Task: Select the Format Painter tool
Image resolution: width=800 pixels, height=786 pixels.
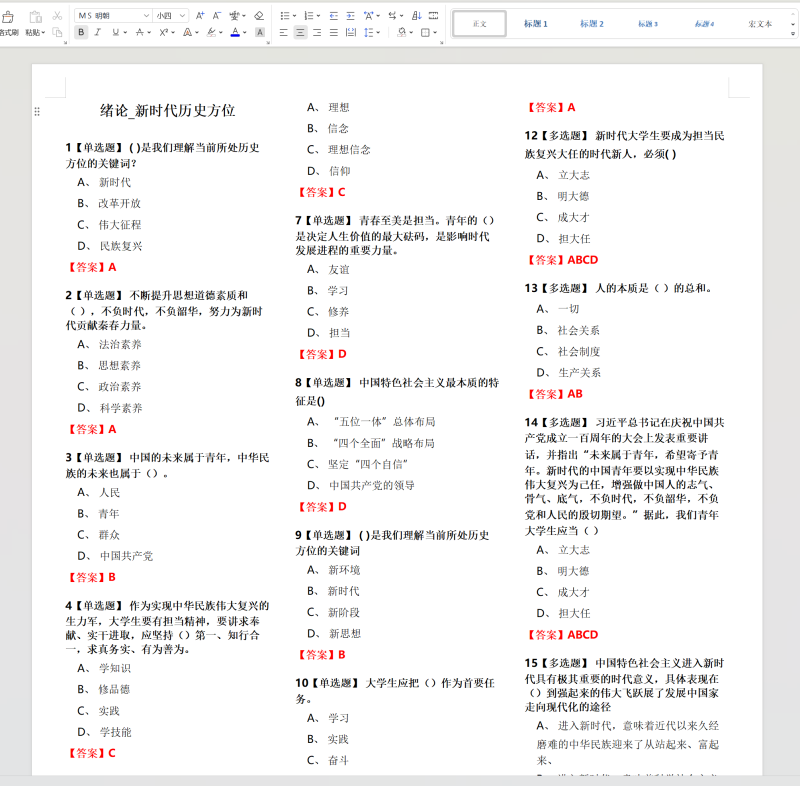Action: click(9, 16)
